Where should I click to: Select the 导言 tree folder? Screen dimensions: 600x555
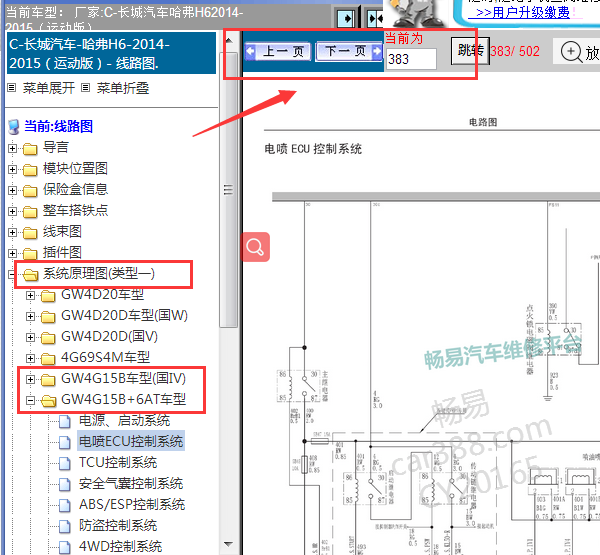click(56, 147)
